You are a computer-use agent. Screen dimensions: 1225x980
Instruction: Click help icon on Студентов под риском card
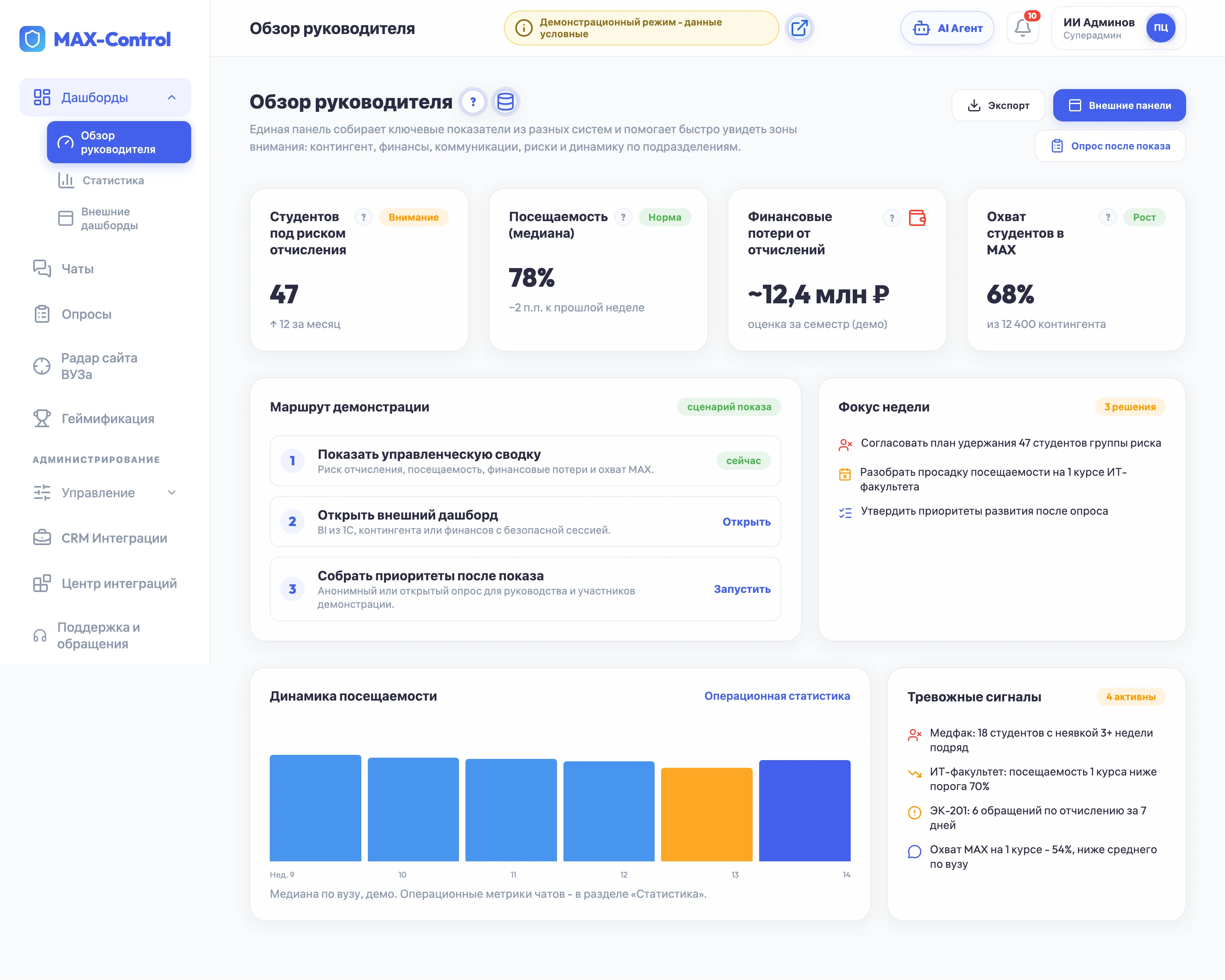(x=363, y=217)
